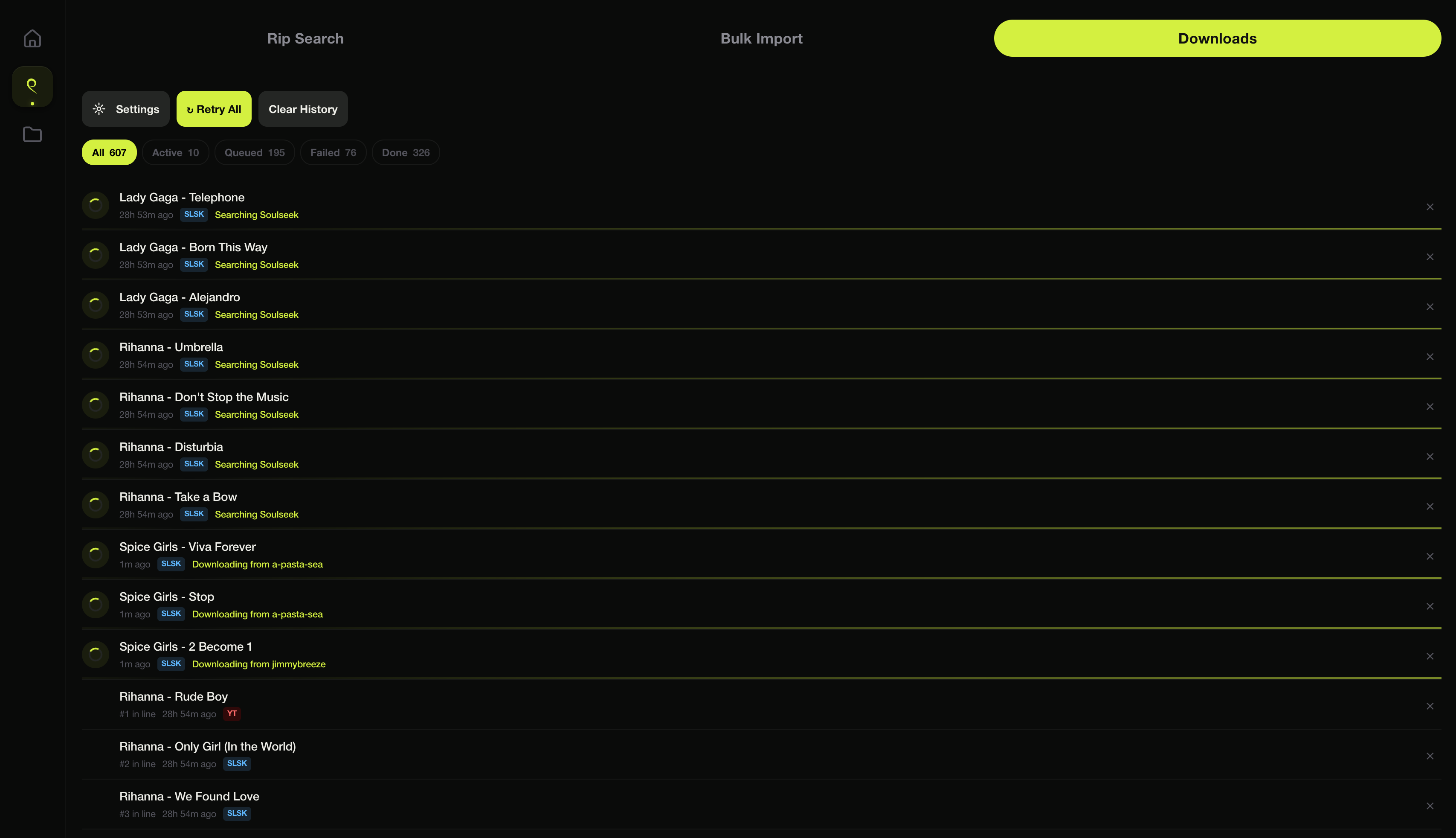The width and height of the screenshot is (1456, 838).
Task: Click SLSK badge on Rihanna - Only Girl
Action: [x=237, y=764]
